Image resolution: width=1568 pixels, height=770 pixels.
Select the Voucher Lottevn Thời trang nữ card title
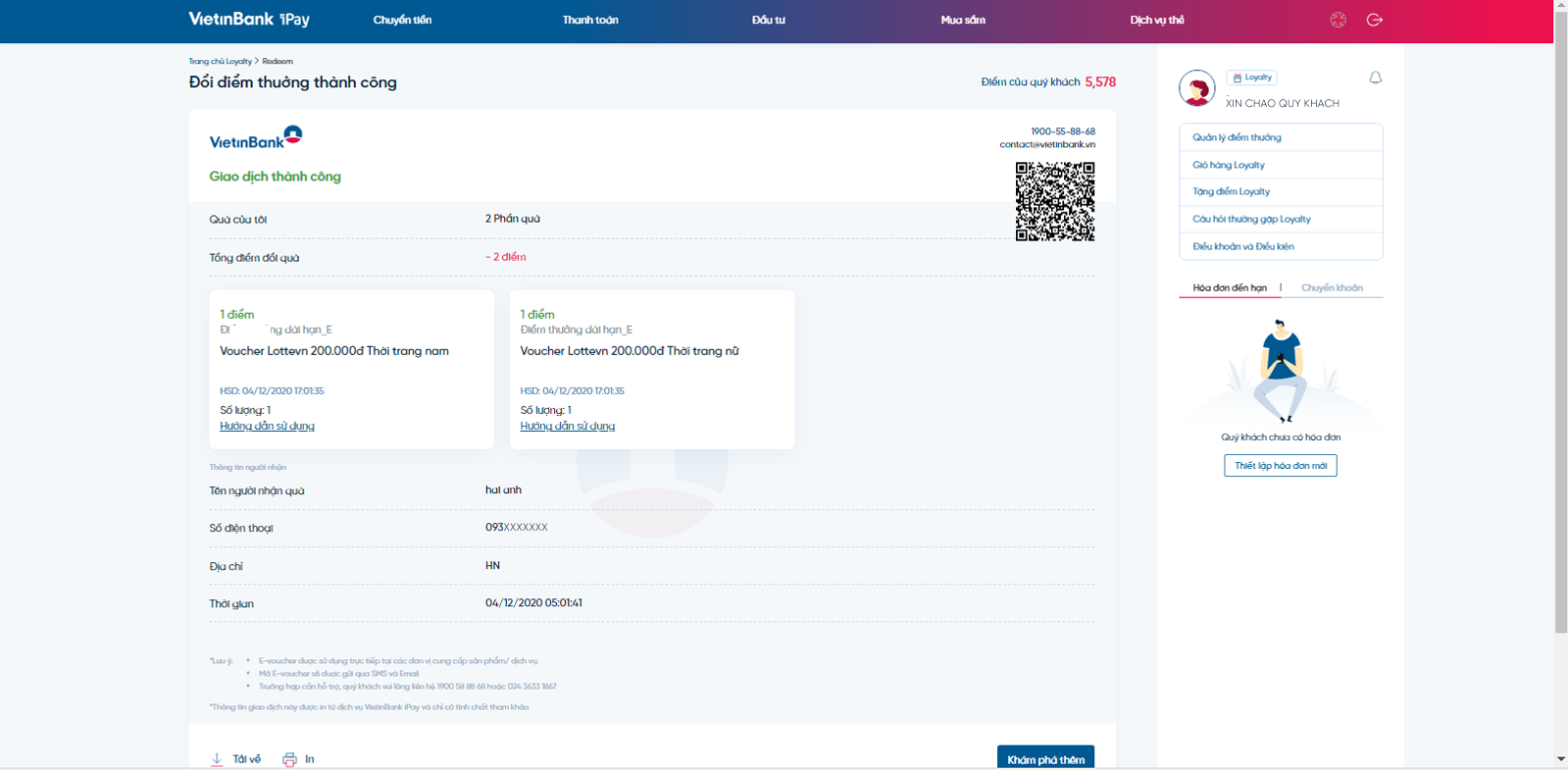(x=630, y=350)
